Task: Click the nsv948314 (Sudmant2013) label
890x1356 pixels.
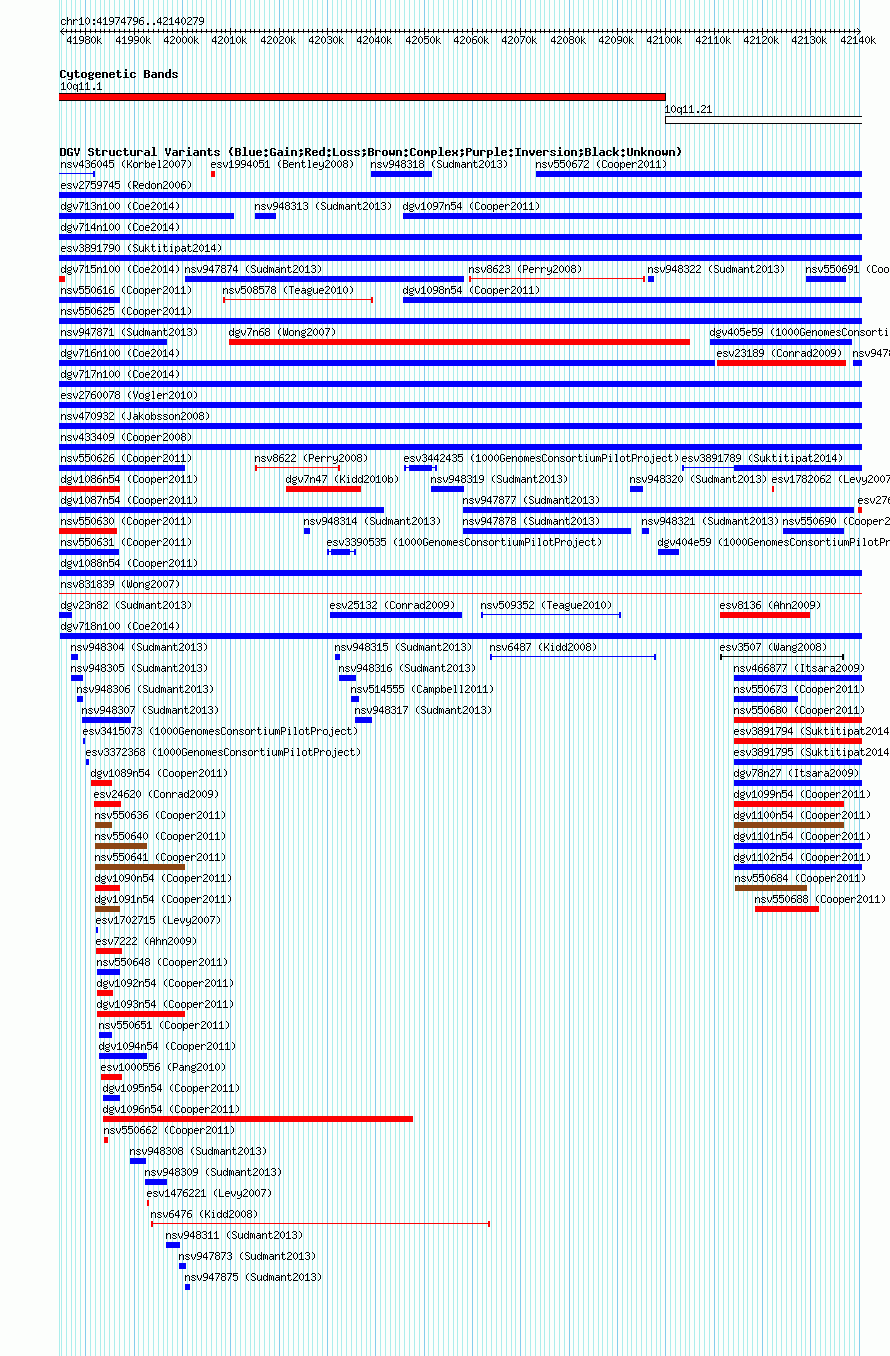Action: [x=372, y=521]
